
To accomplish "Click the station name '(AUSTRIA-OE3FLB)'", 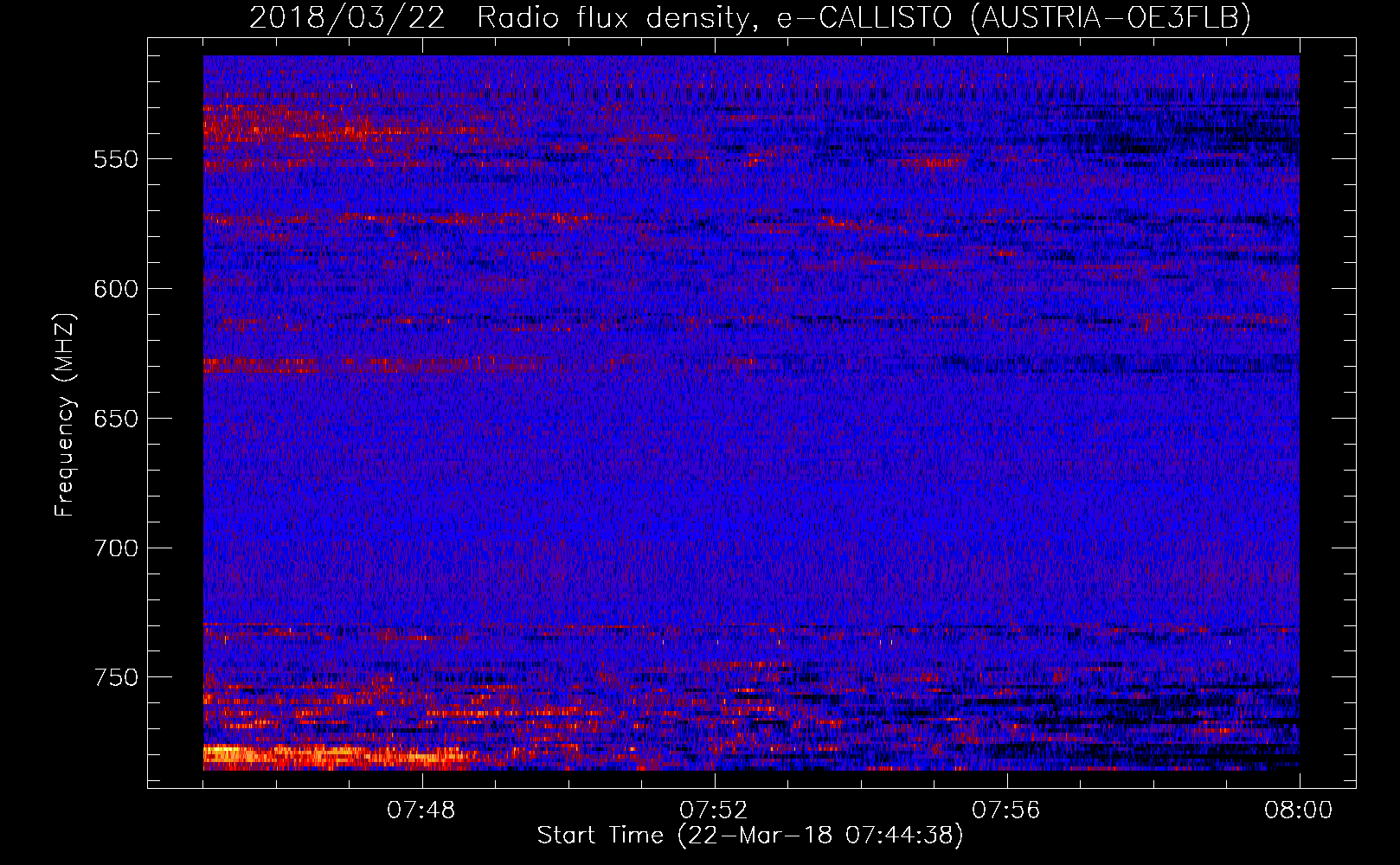I will tap(1110, 17).
